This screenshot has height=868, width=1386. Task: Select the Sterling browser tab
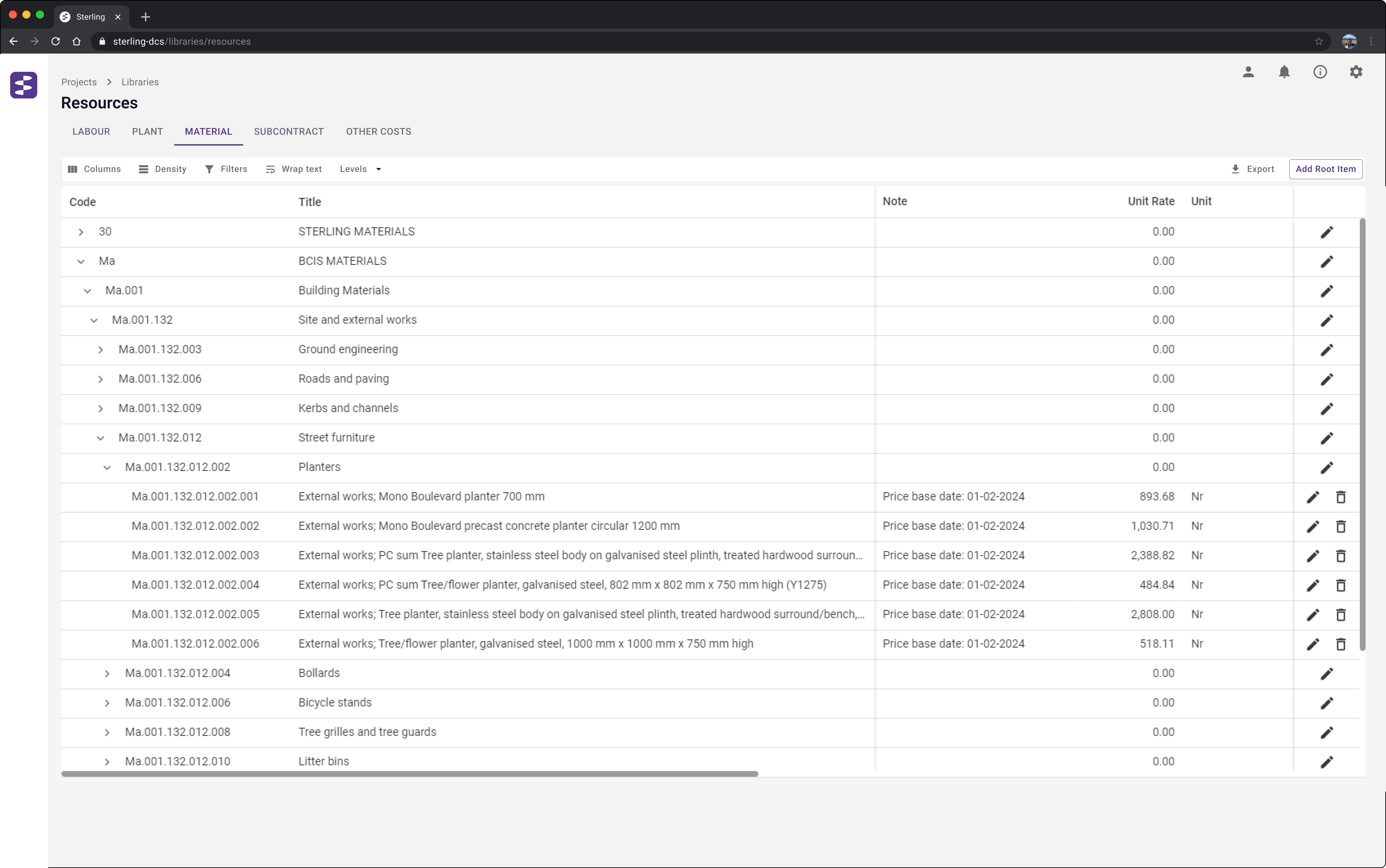click(91, 17)
